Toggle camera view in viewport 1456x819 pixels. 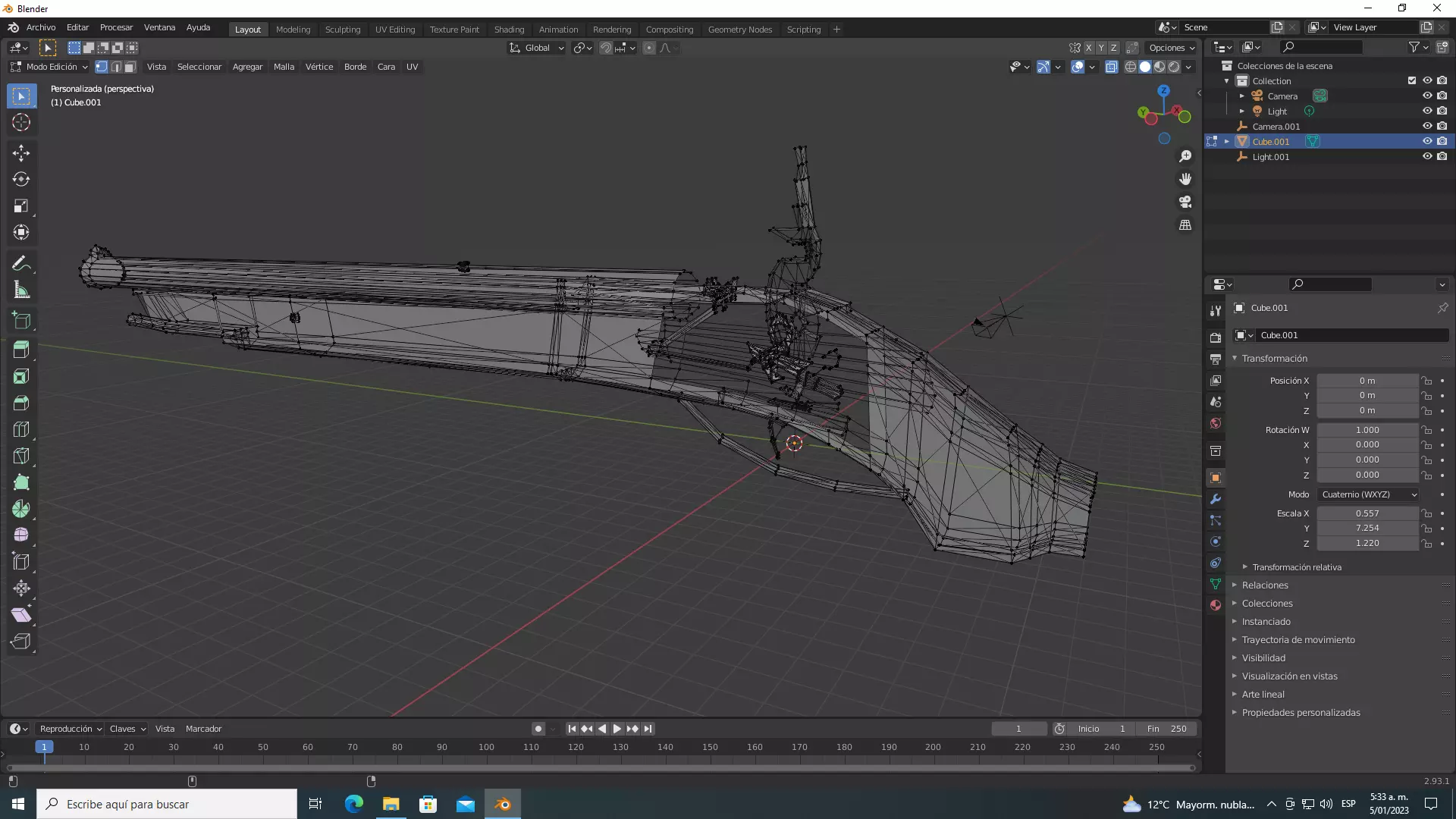(1185, 202)
